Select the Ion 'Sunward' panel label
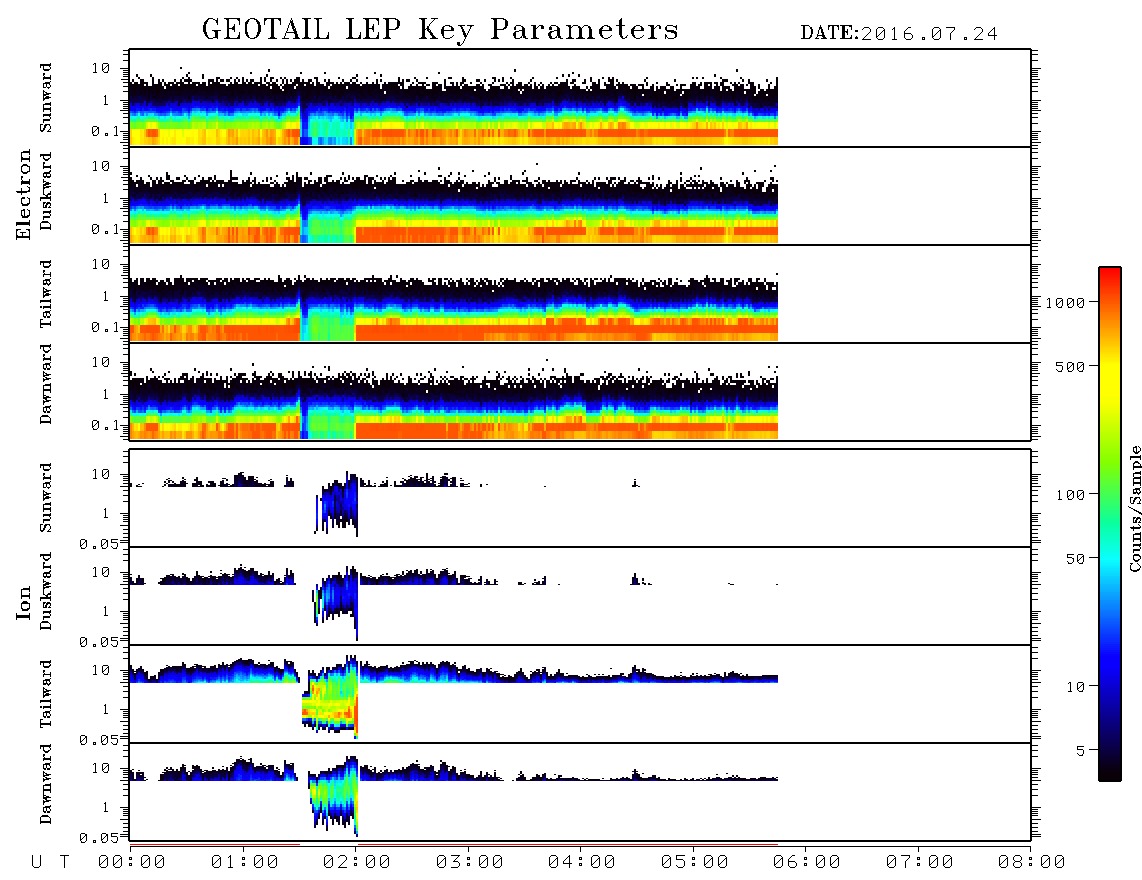The height and width of the screenshot is (880, 1142). (x=46, y=498)
